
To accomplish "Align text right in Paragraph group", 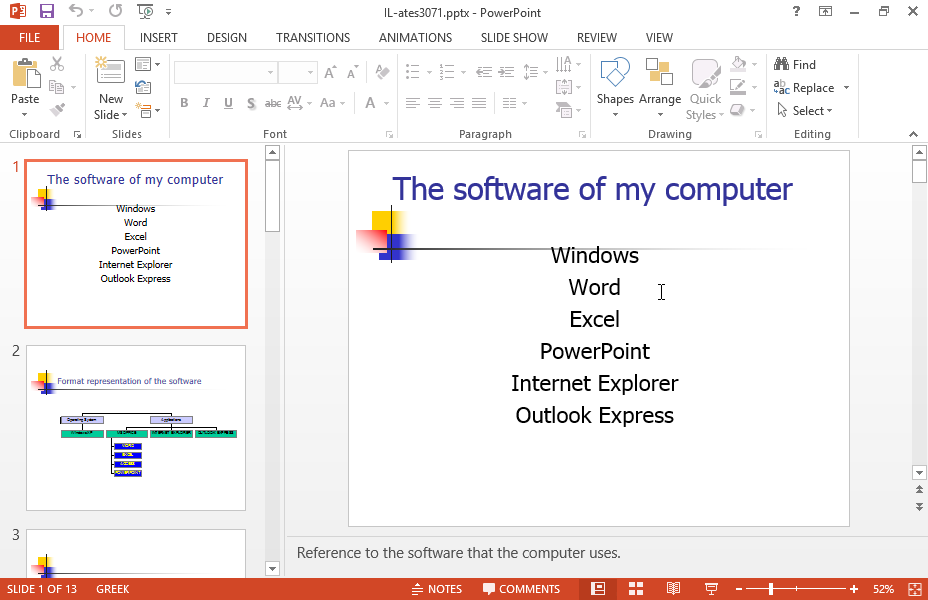I will click(x=457, y=103).
